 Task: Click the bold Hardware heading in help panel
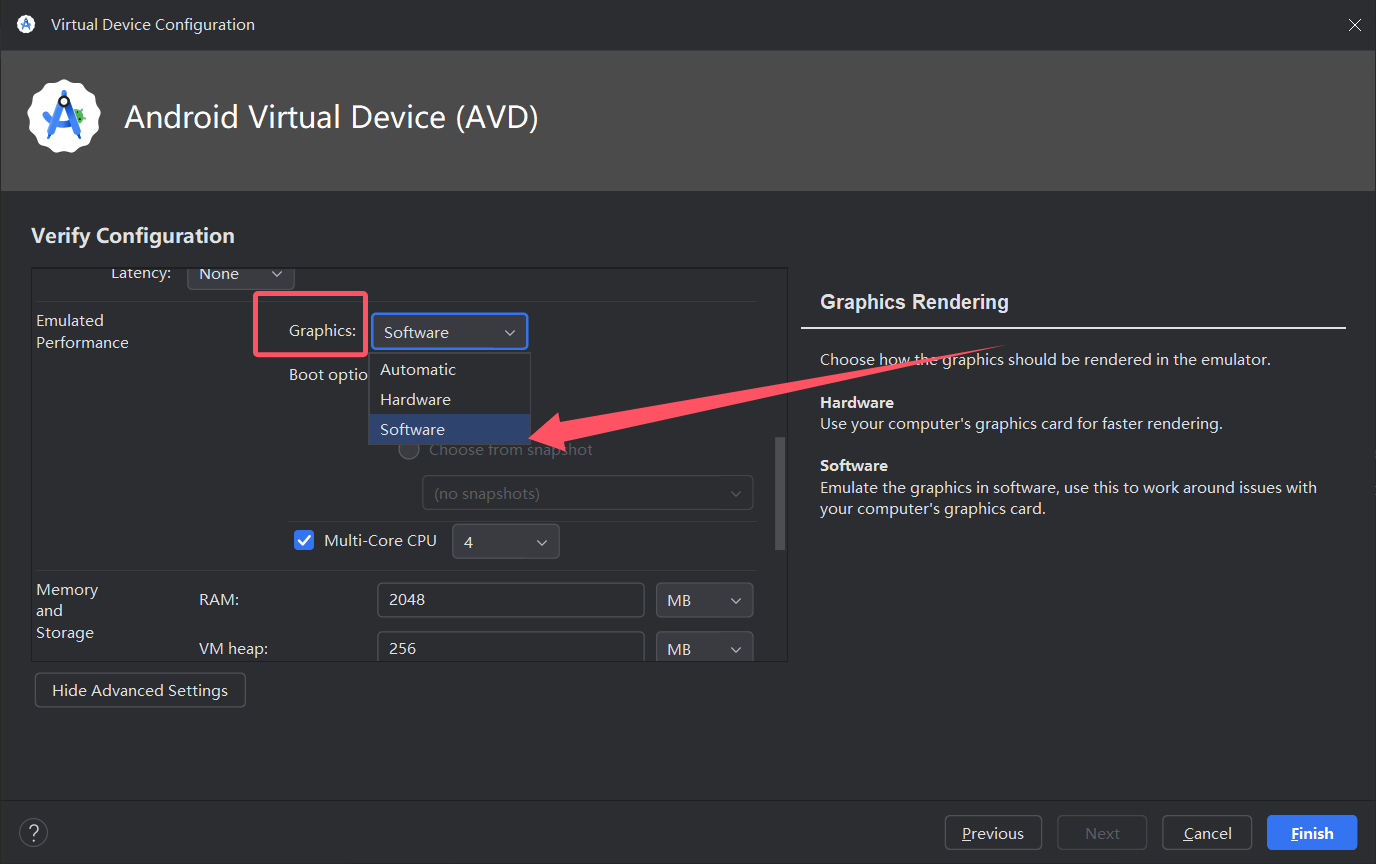pyautogui.click(x=857, y=402)
